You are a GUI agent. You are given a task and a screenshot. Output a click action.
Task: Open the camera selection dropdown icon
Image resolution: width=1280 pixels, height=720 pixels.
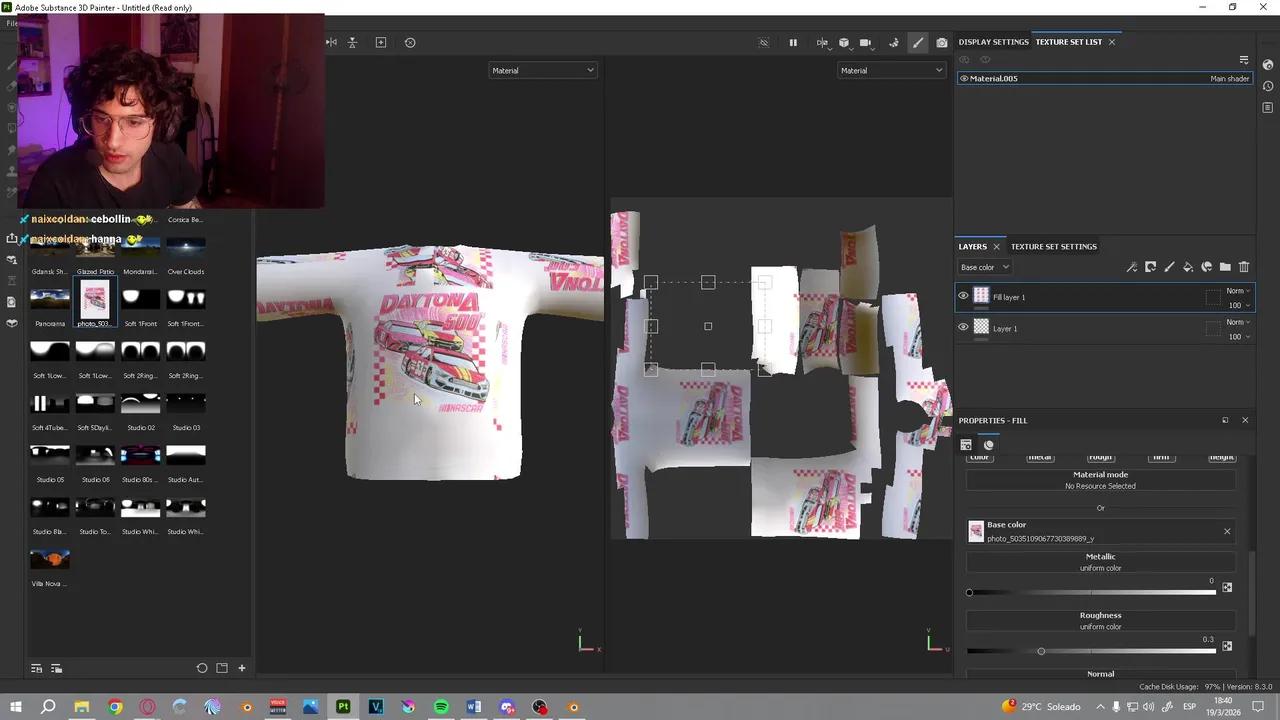[x=866, y=42]
